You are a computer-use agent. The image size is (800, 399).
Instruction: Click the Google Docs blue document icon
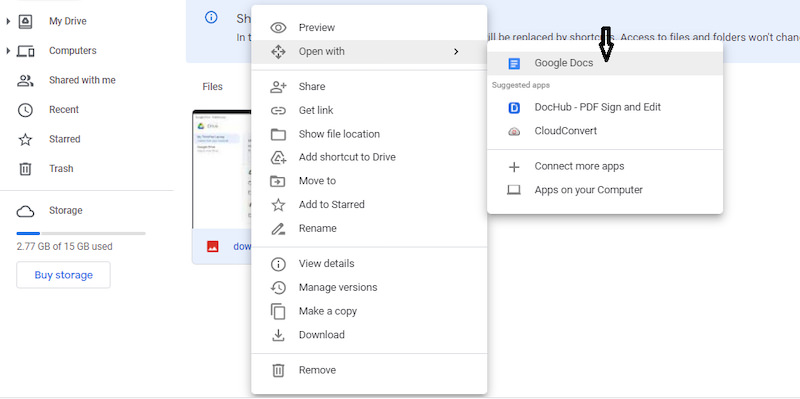(514, 63)
